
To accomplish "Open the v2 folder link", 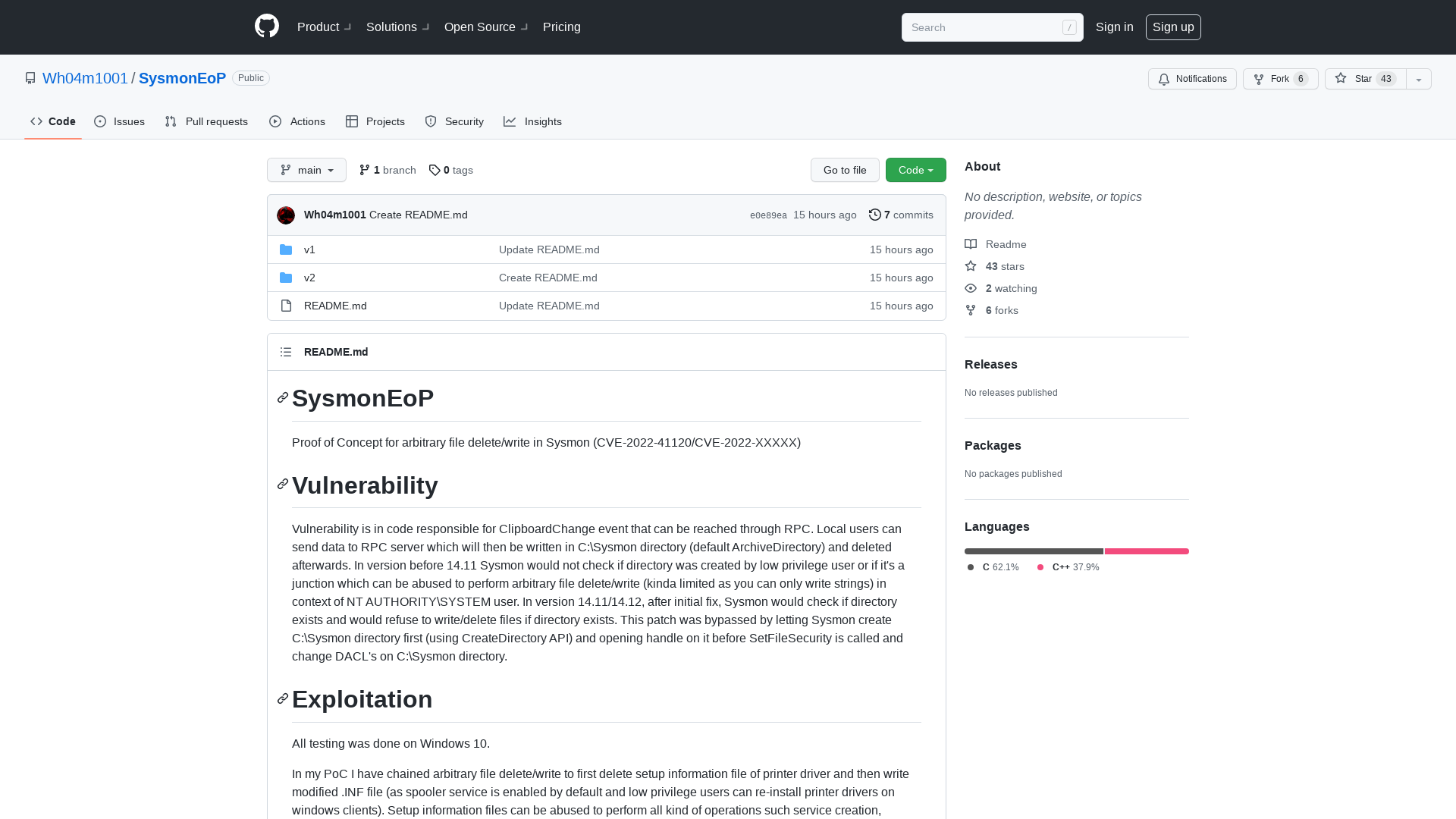I will click(x=309, y=278).
